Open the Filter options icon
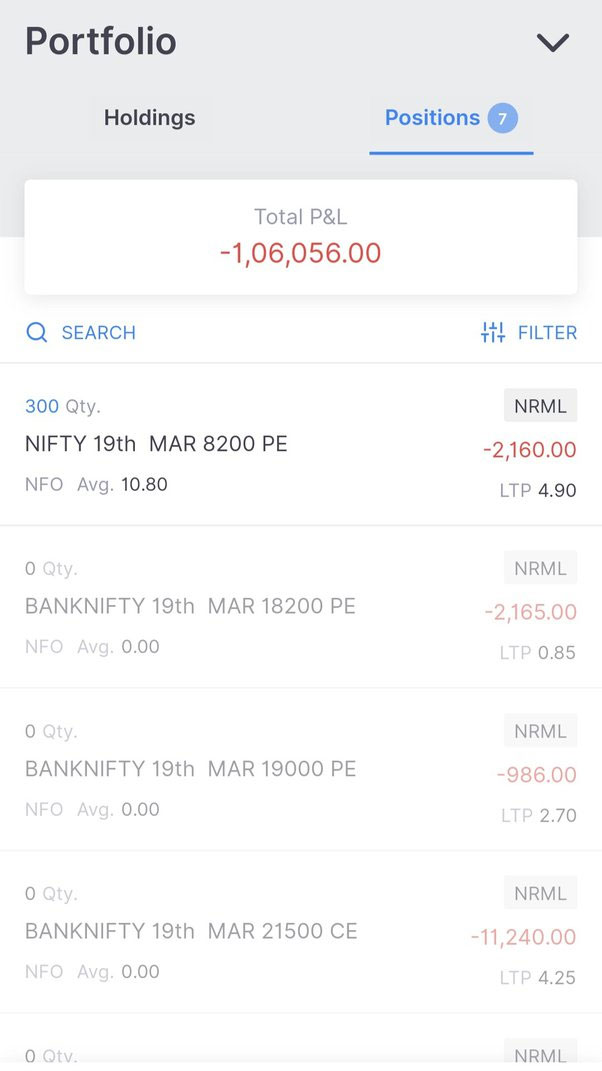The image size is (602, 1071). coord(492,332)
